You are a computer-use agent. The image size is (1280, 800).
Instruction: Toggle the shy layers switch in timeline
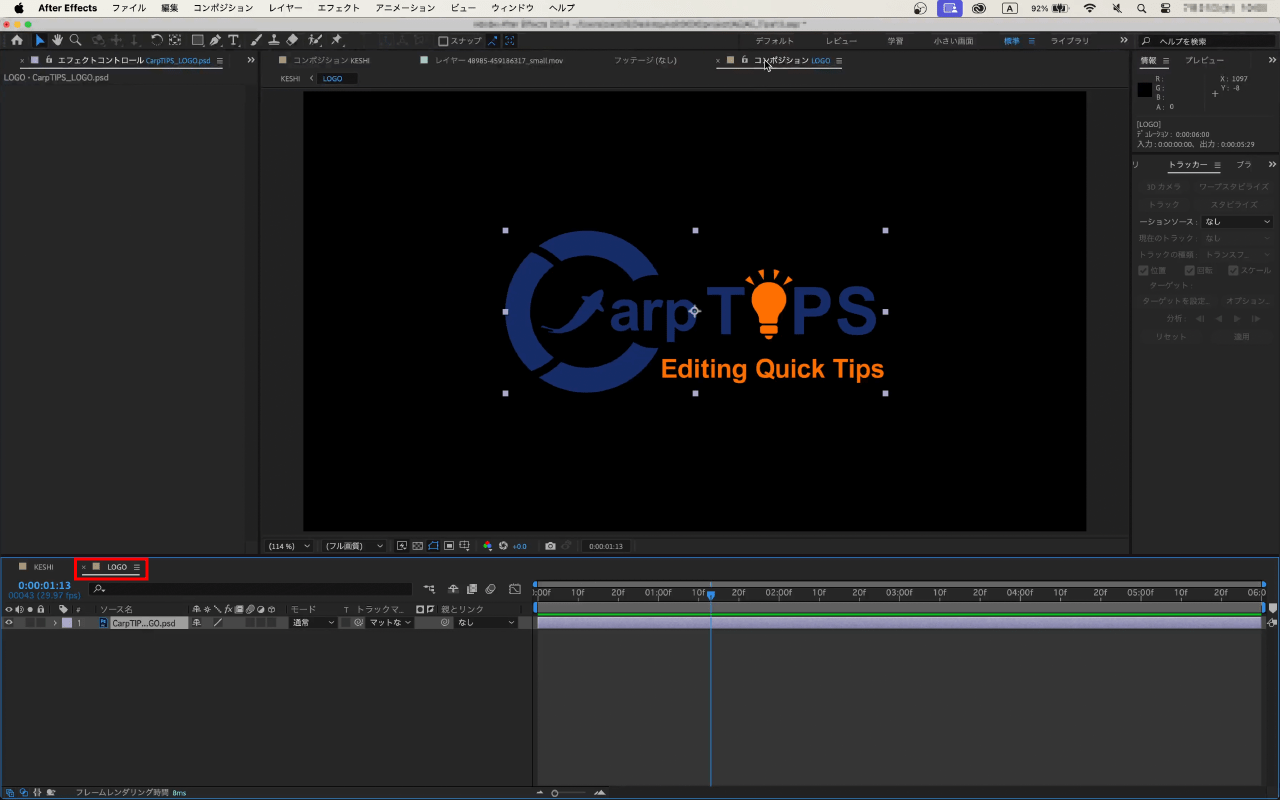pyautogui.click(x=453, y=589)
